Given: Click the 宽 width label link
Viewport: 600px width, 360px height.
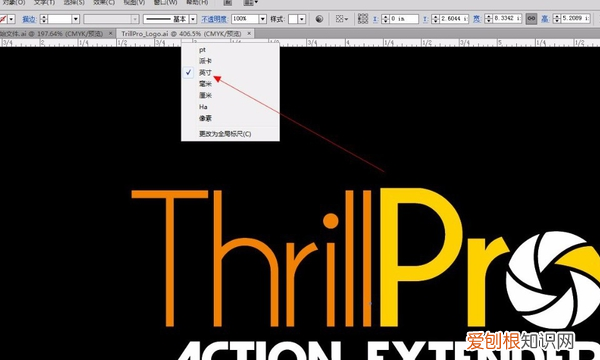Looking at the screenshot, I should (477, 19).
